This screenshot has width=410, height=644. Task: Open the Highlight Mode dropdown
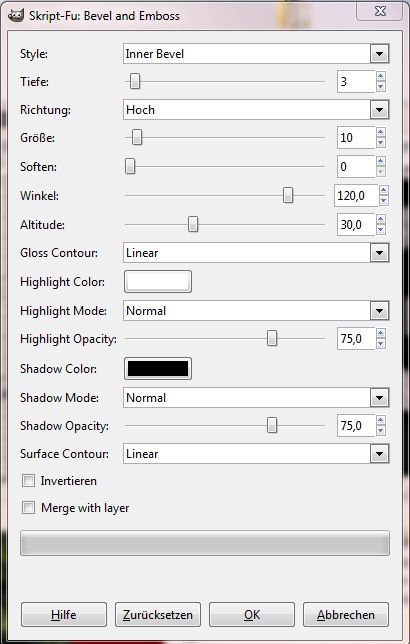[x=256, y=310]
